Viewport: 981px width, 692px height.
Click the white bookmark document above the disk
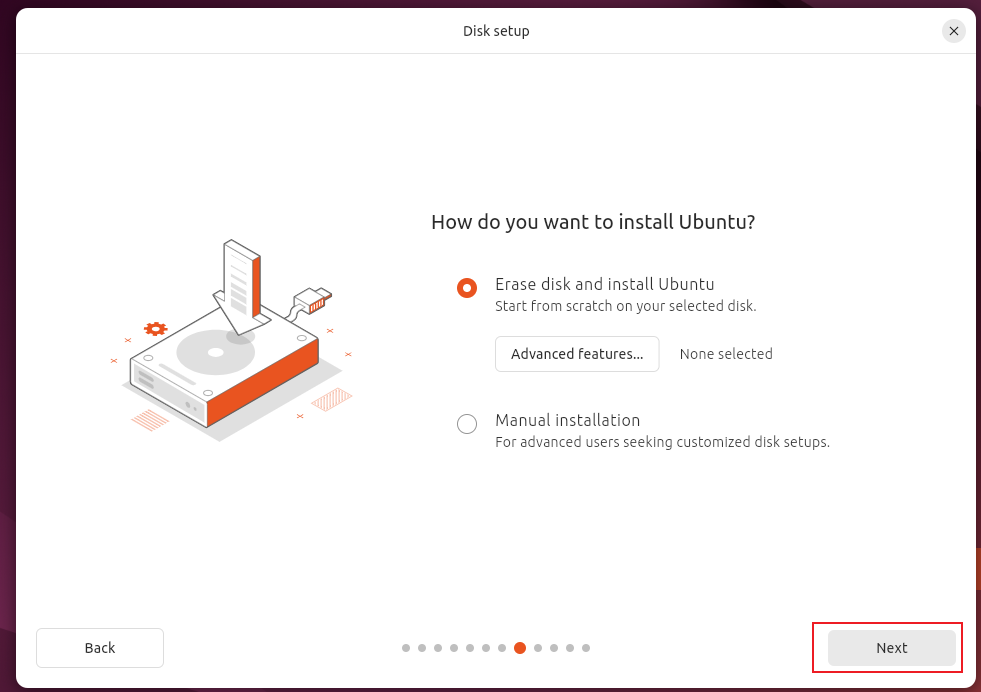(x=241, y=282)
